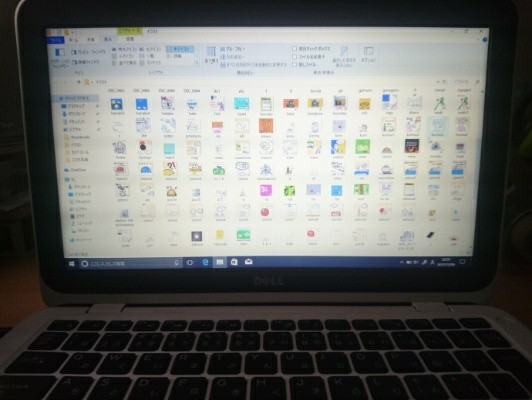Launch Microsoft Edge from taskbar
The height and width of the screenshot is (400, 532).
pyautogui.click(x=205, y=262)
